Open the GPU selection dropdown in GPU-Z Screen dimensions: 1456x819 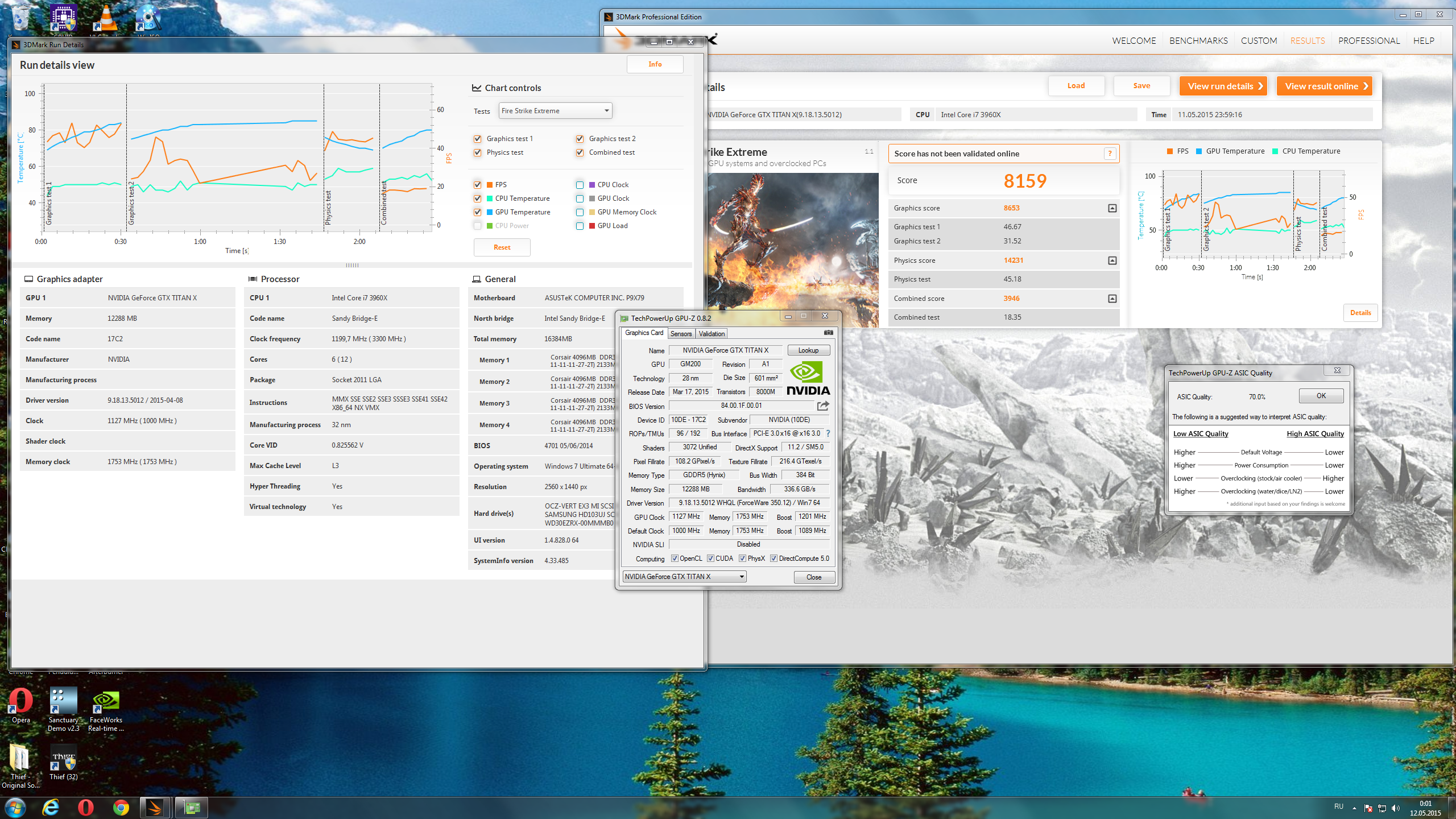(684, 577)
